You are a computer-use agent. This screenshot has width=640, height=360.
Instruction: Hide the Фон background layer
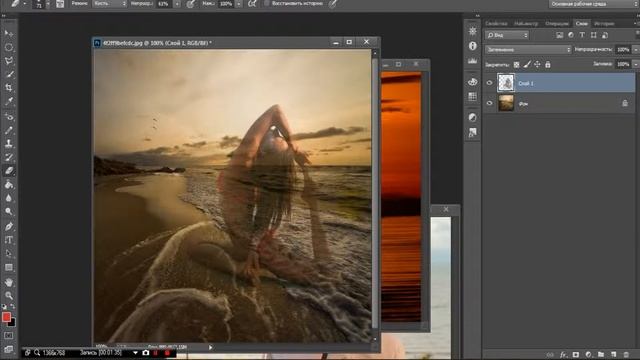coord(489,103)
